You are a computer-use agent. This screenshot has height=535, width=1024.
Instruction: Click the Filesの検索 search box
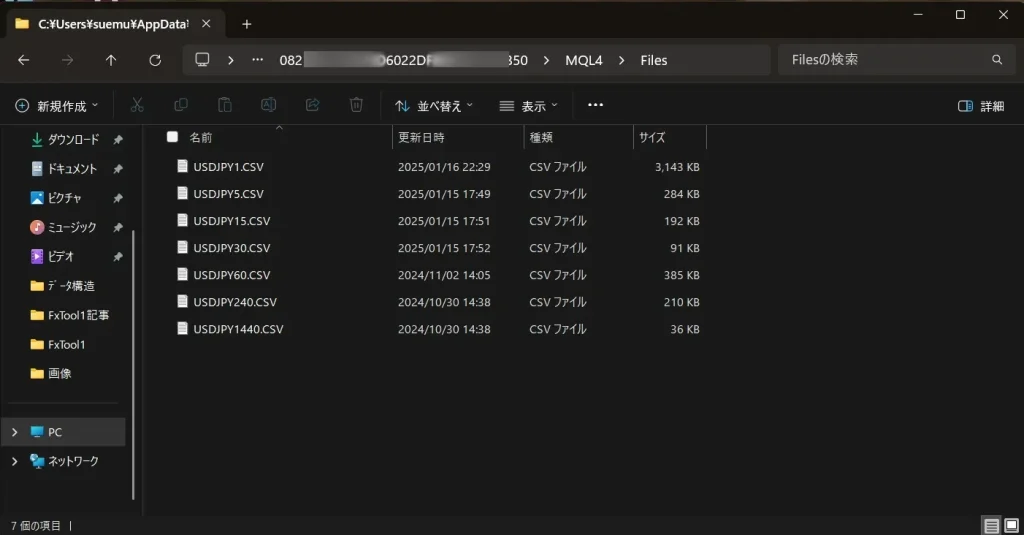tap(897, 59)
